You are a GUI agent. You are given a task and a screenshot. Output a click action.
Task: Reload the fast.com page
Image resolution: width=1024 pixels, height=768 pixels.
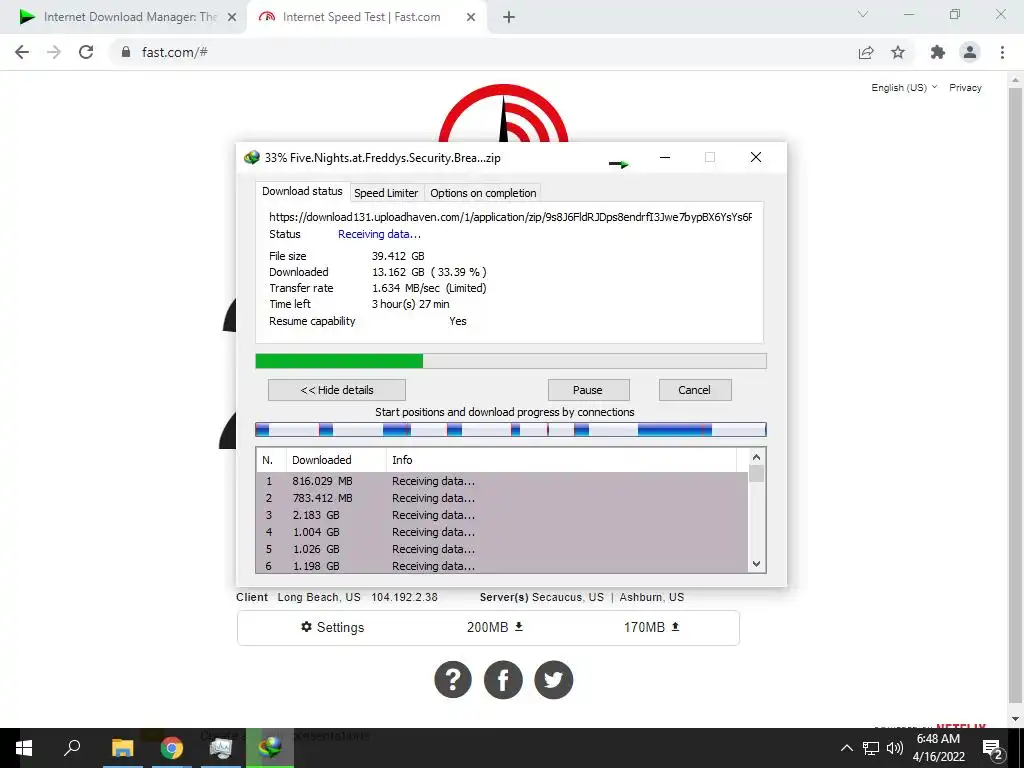coord(86,52)
